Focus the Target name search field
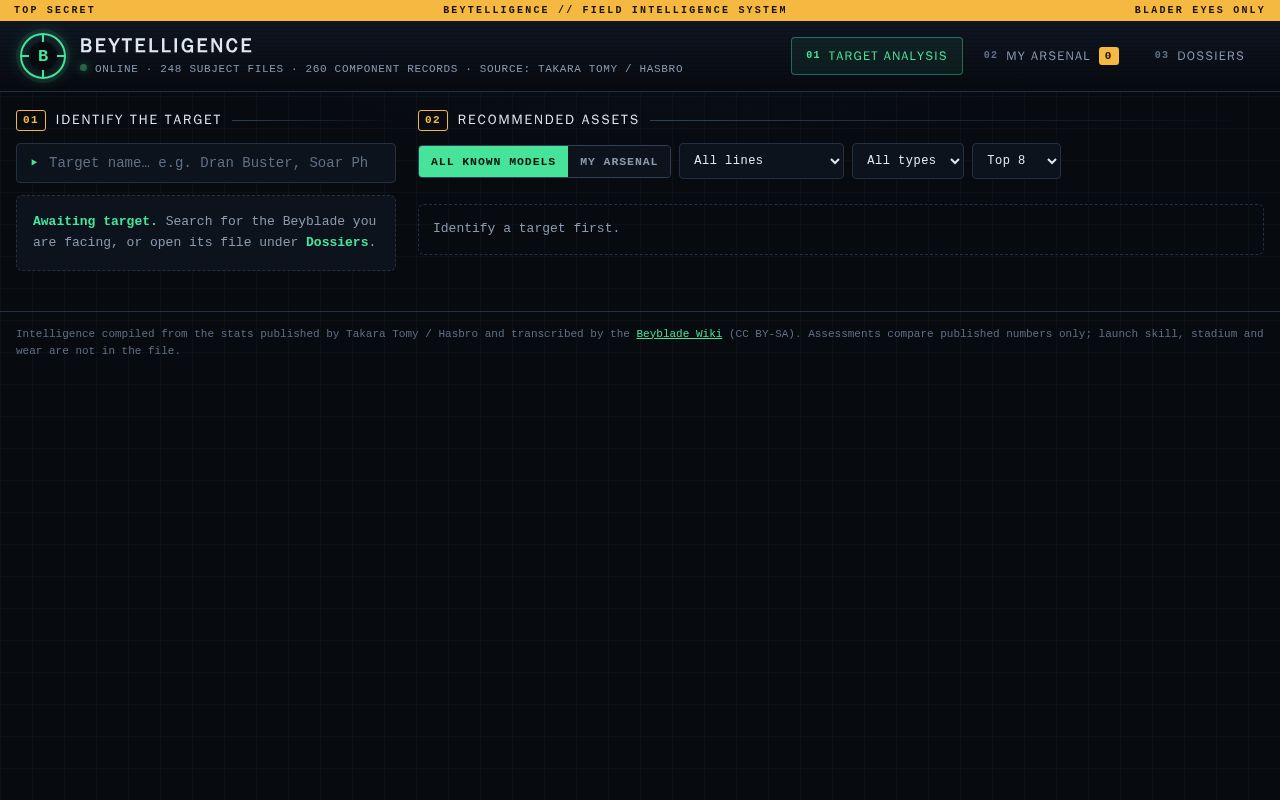Image resolution: width=1280 pixels, height=800 pixels. [x=206, y=163]
